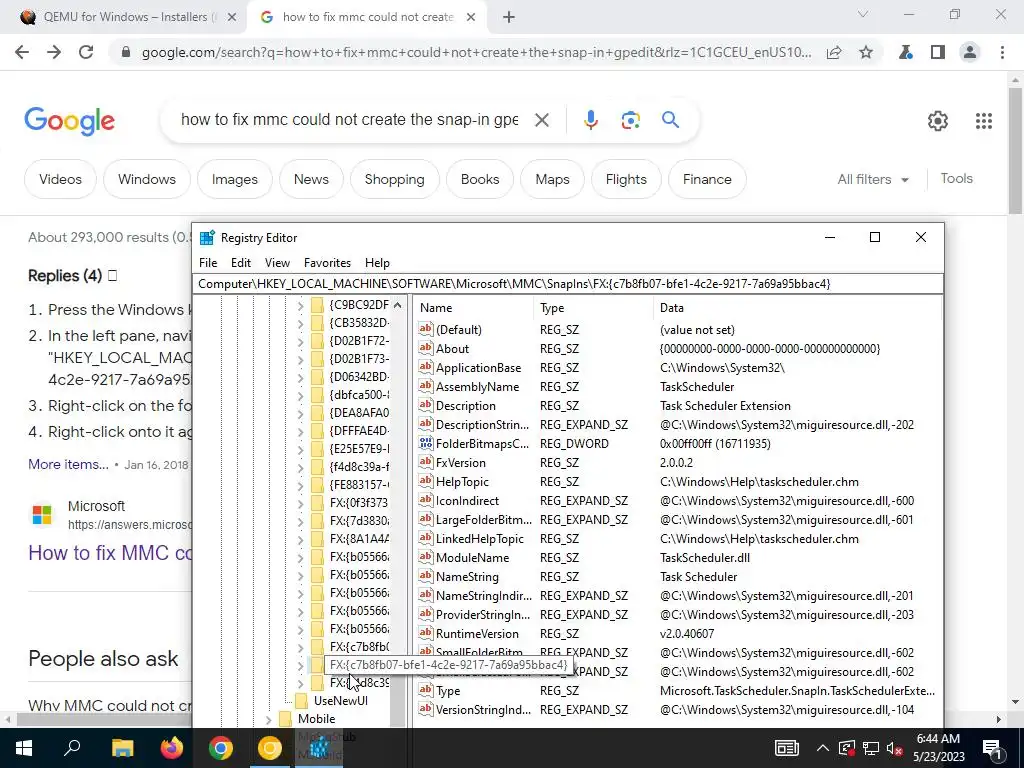
Task: Click the Chrome URL address bar
Action: pyautogui.click(x=476, y=52)
